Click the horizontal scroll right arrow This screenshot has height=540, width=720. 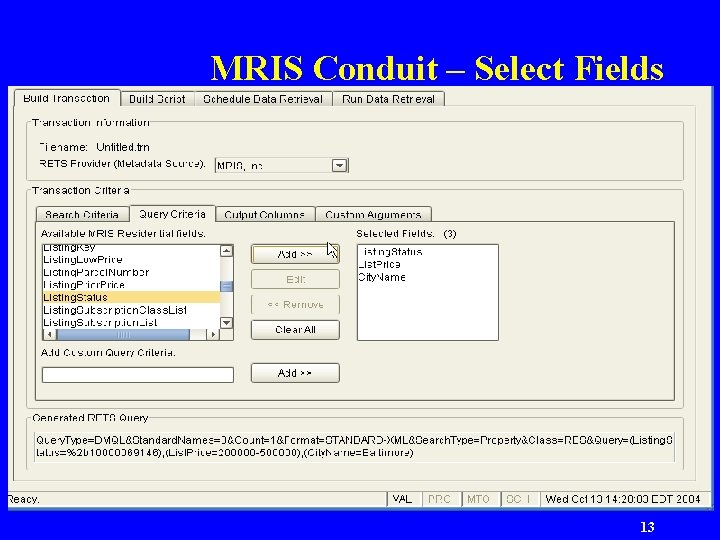coord(213,334)
